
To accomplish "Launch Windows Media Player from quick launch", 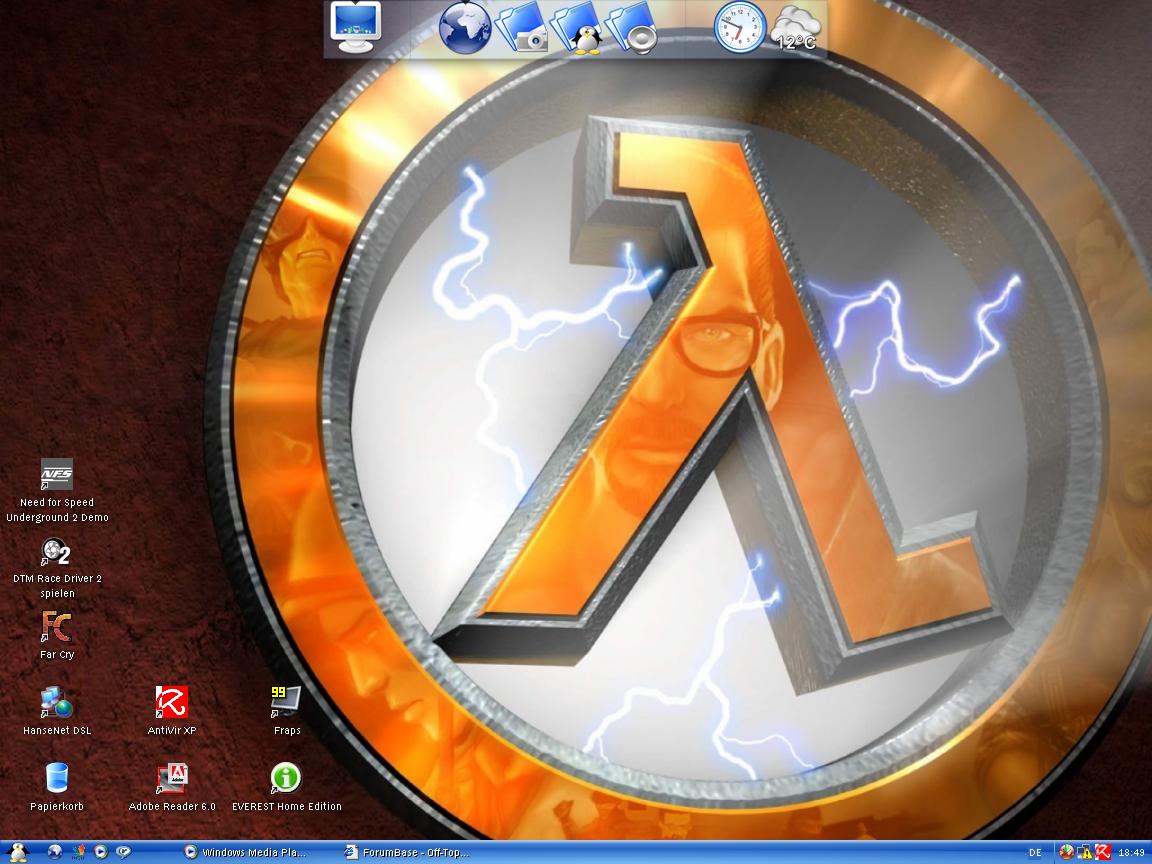I will 101,852.
